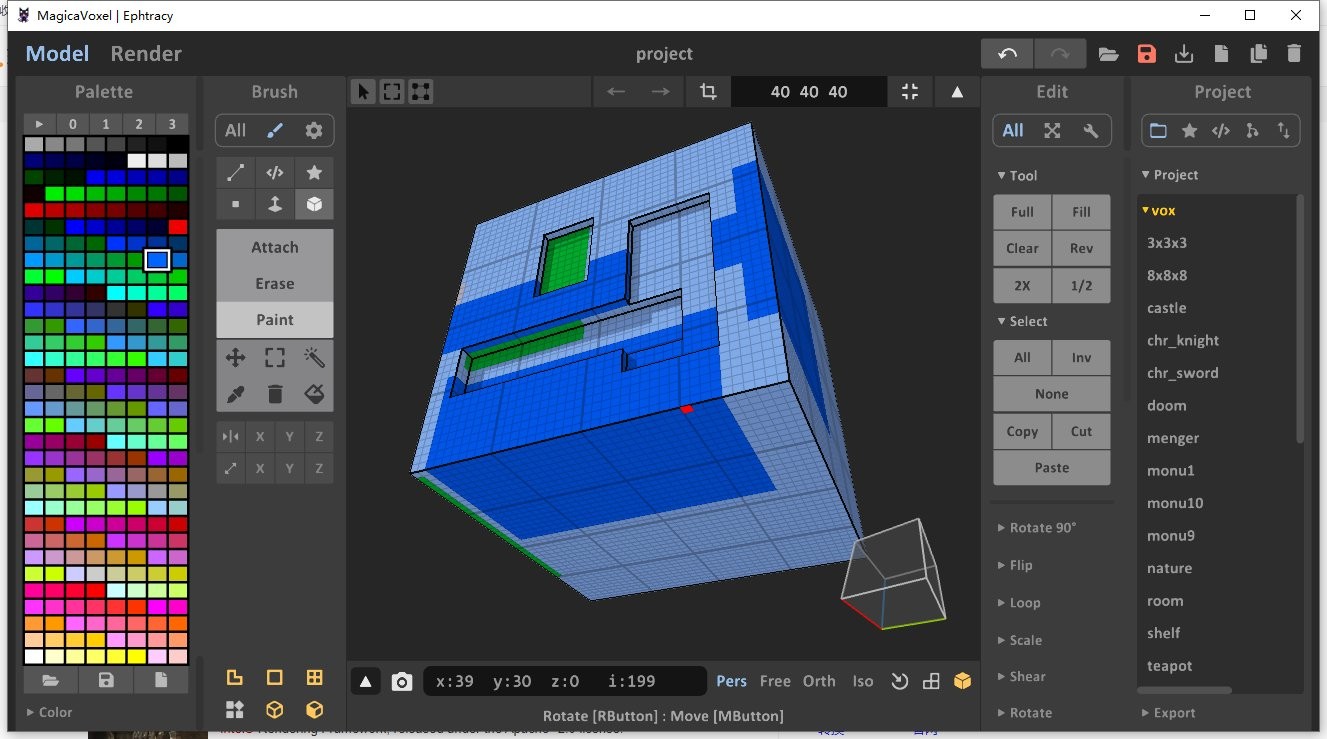Activate the Magic wand select tool
Screen dimensions: 1327x739
tap(314, 357)
